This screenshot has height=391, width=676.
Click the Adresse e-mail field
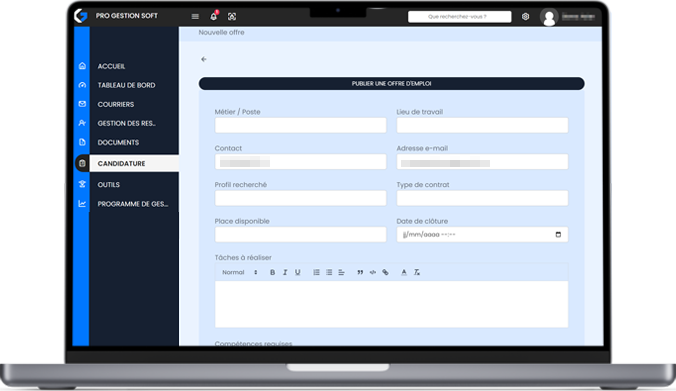pyautogui.click(x=482, y=162)
